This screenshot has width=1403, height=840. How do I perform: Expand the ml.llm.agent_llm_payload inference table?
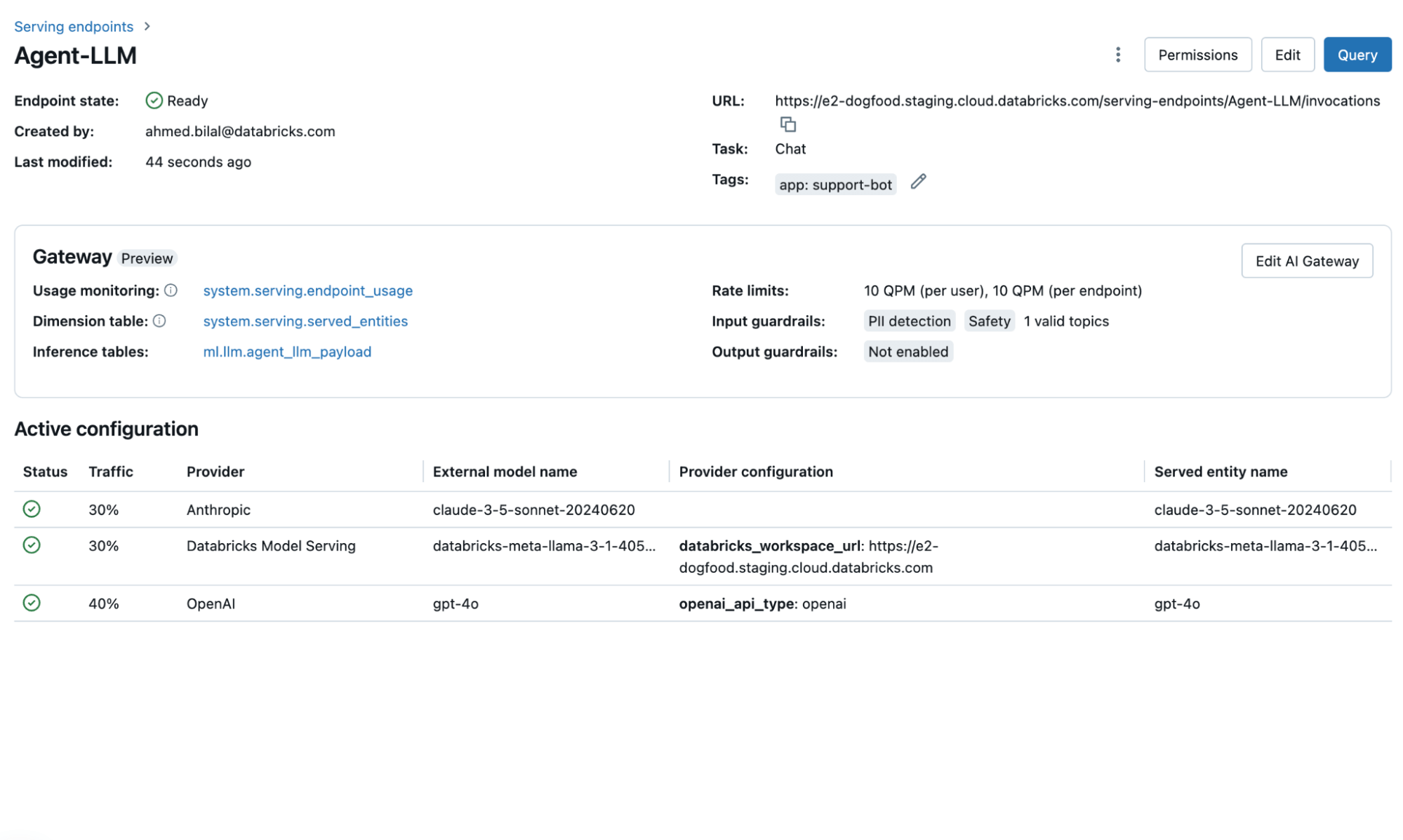pyautogui.click(x=286, y=351)
